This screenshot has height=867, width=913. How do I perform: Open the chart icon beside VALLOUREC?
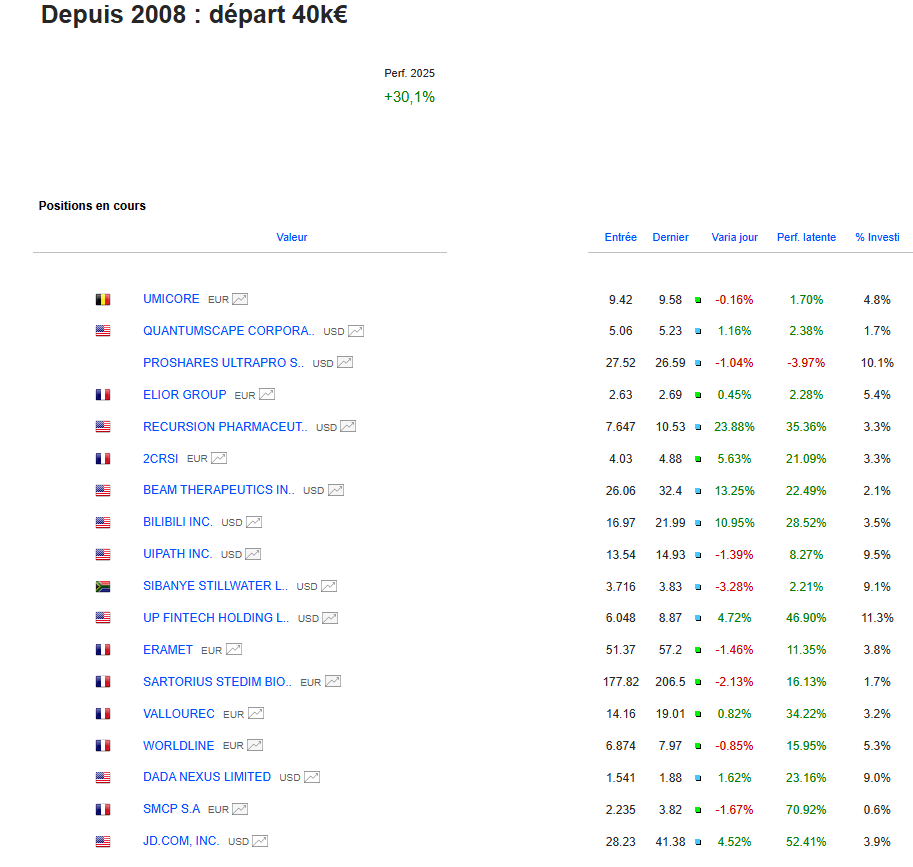(256, 714)
